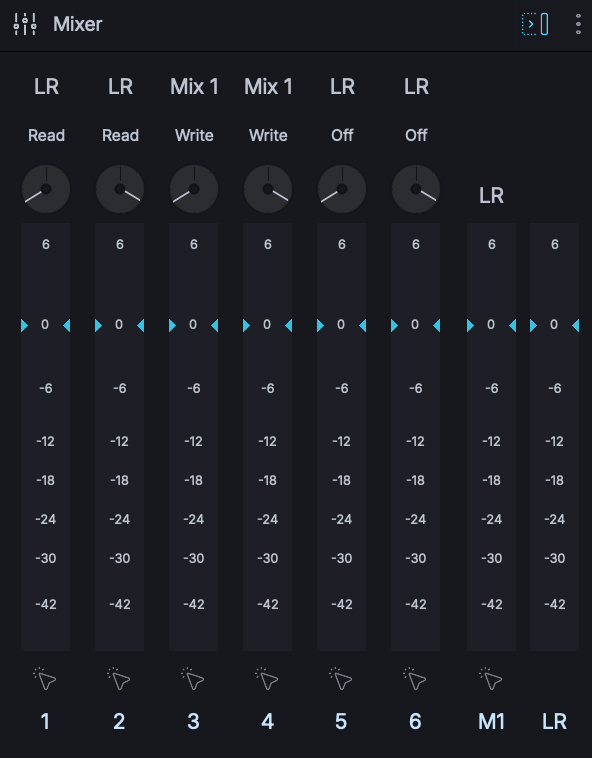Click the M1 fader handle at 0

point(491,325)
